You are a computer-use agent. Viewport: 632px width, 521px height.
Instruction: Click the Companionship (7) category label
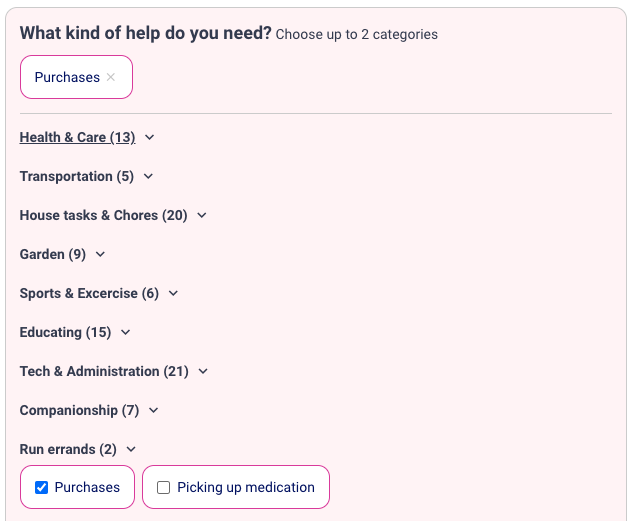point(79,411)
